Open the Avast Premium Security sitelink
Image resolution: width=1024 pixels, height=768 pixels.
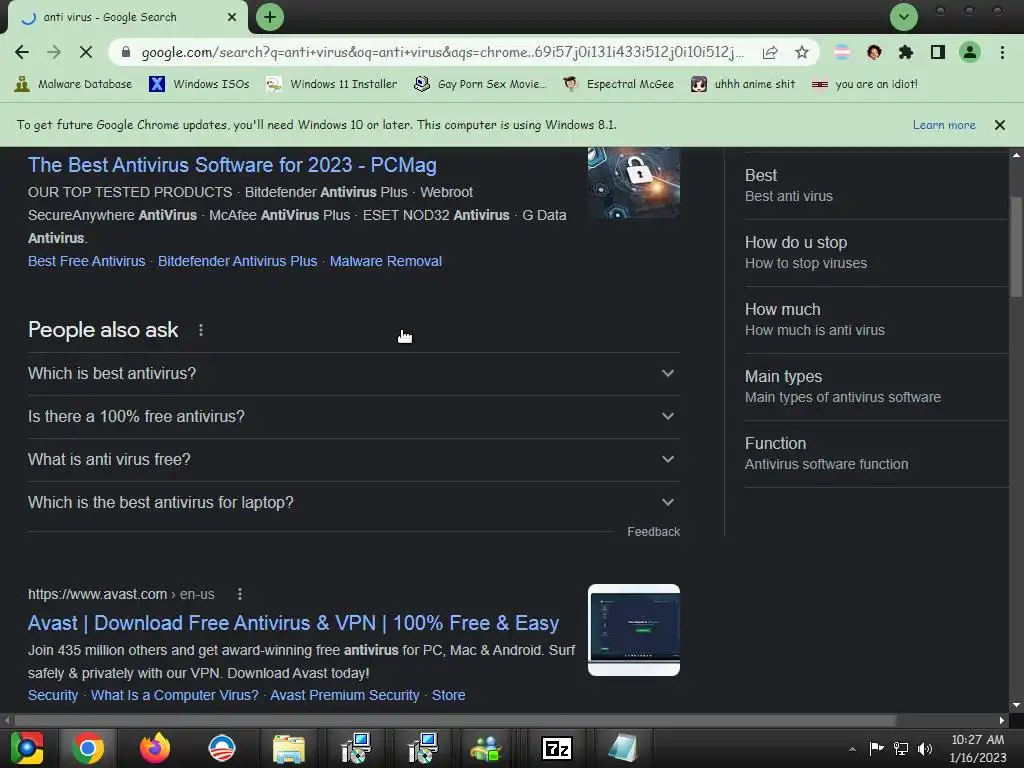coord(344,696)
